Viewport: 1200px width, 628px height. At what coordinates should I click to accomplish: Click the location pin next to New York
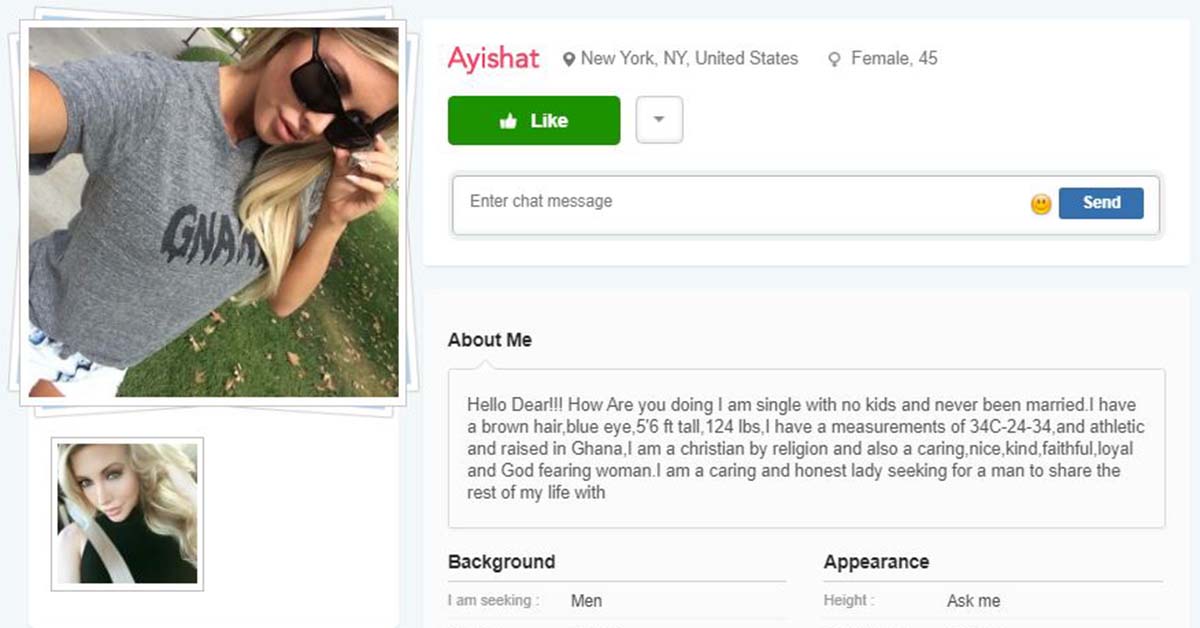(x=569, y=58)
